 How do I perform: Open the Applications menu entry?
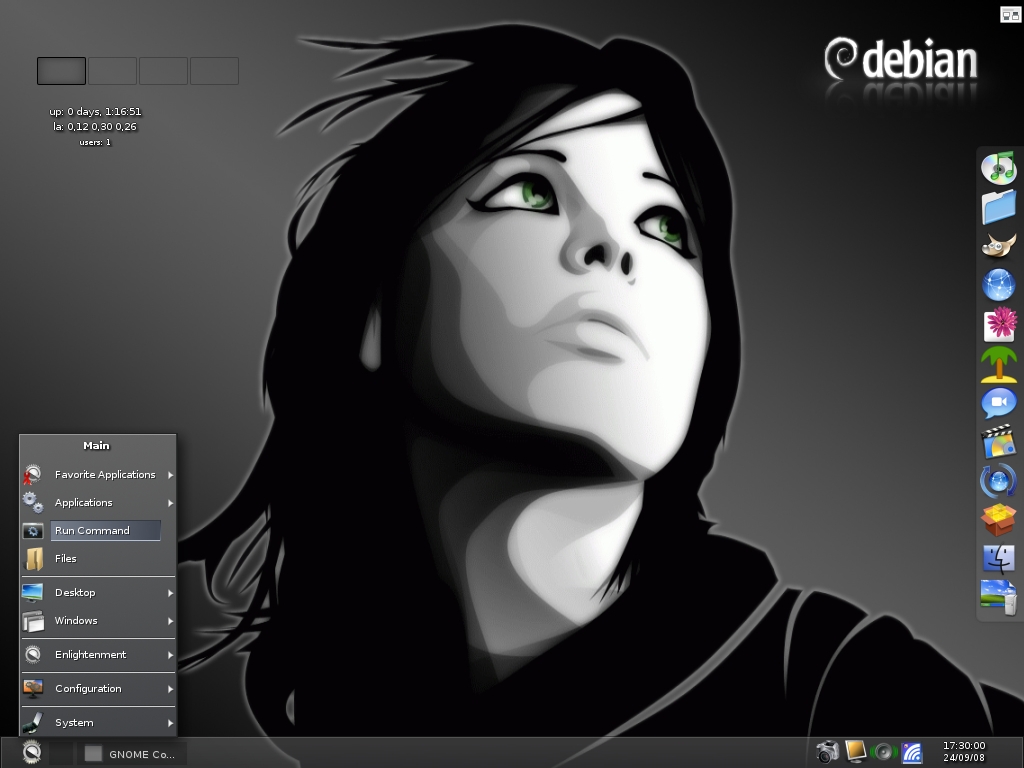[98, 502]
